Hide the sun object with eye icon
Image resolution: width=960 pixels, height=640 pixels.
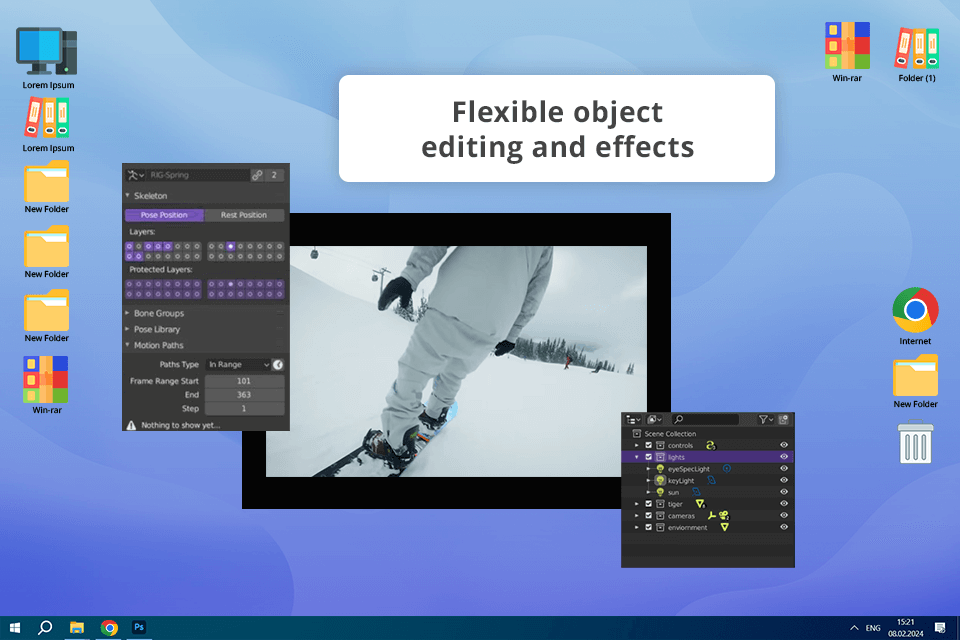coord(784,492)
